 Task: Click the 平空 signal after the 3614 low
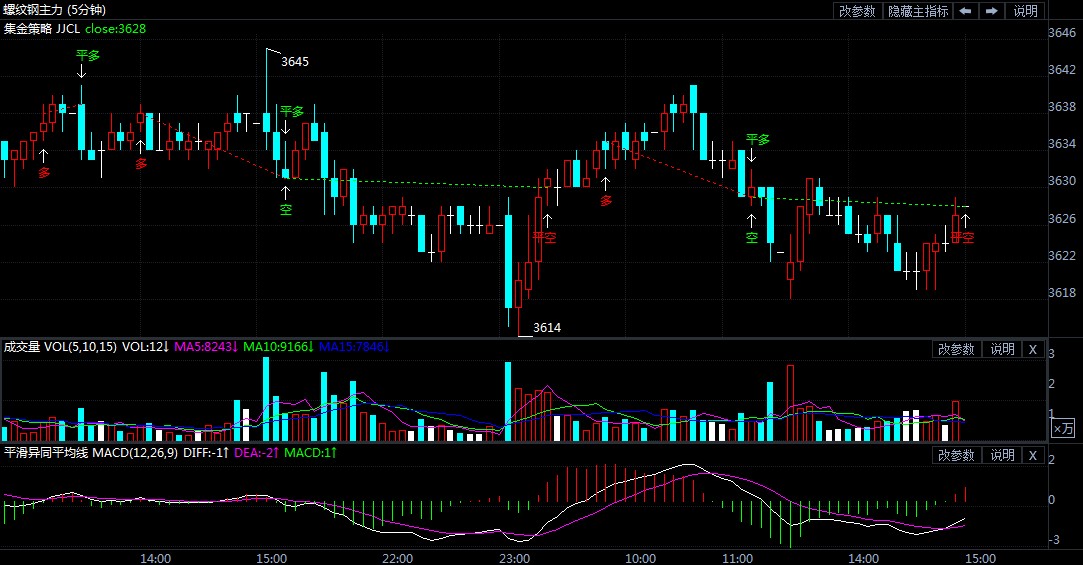coord(544,238)
